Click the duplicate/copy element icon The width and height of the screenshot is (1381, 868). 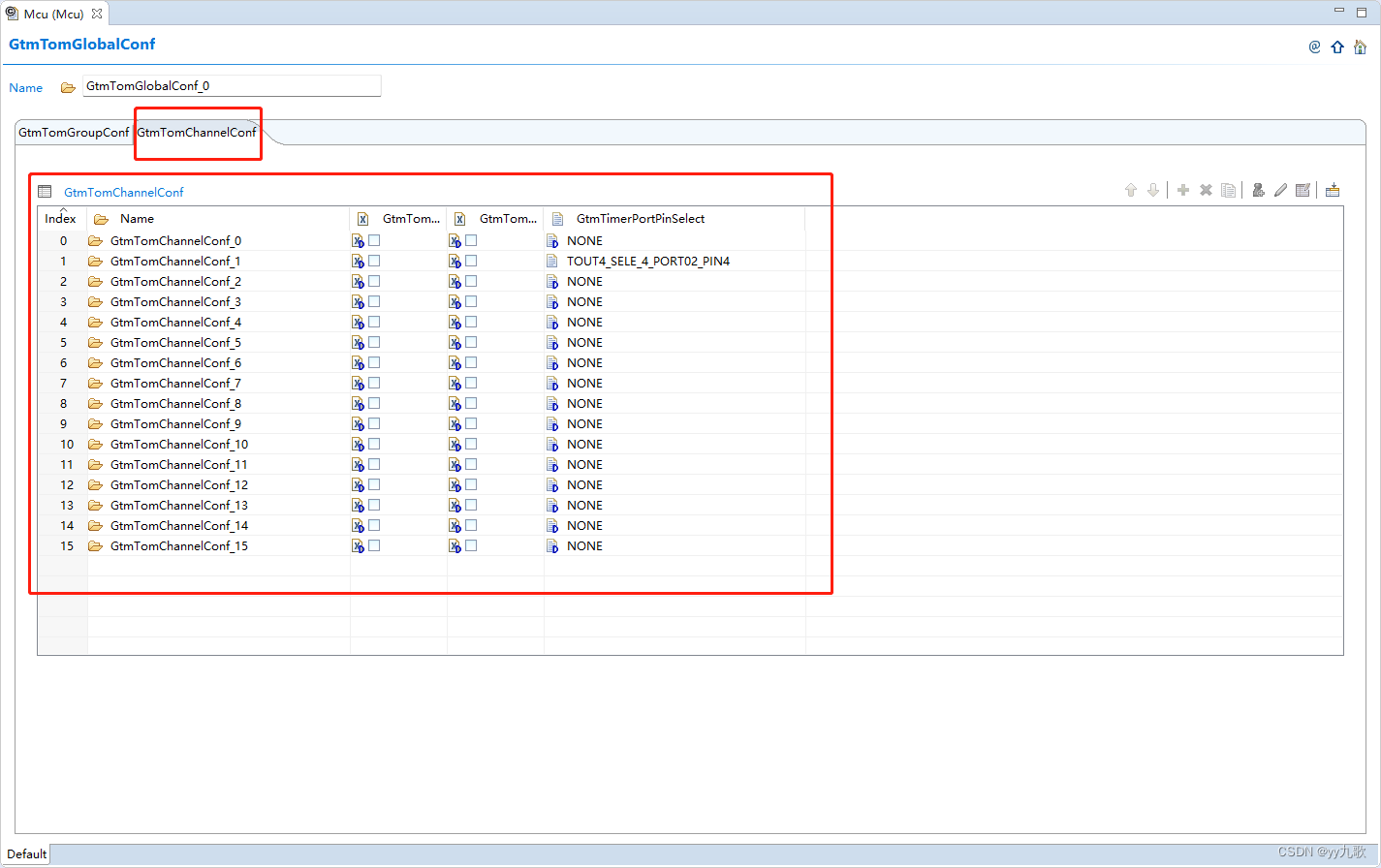click(1228, 190)
